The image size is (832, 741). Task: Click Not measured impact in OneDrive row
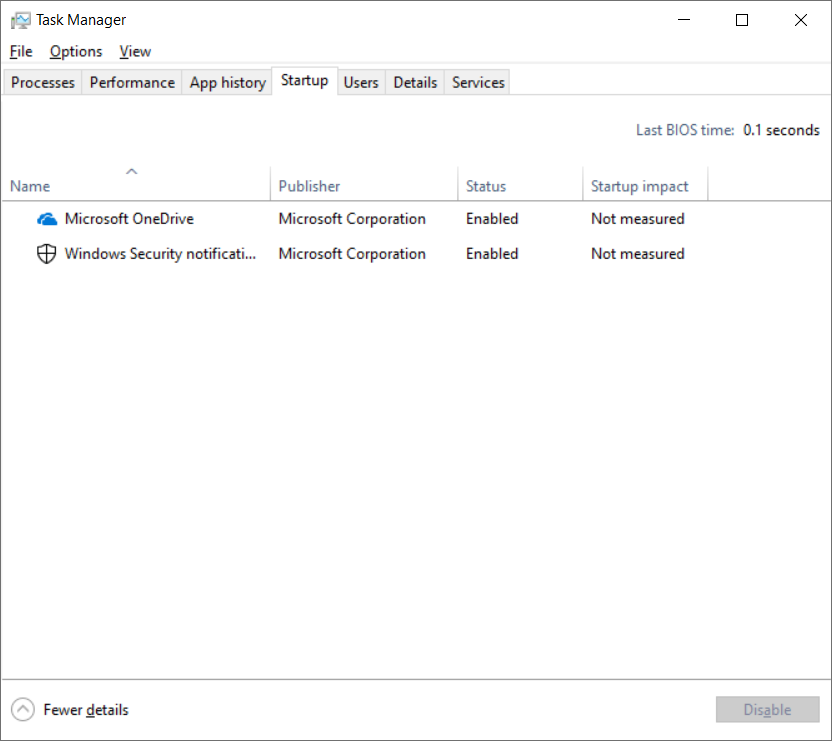pos(638,219)
